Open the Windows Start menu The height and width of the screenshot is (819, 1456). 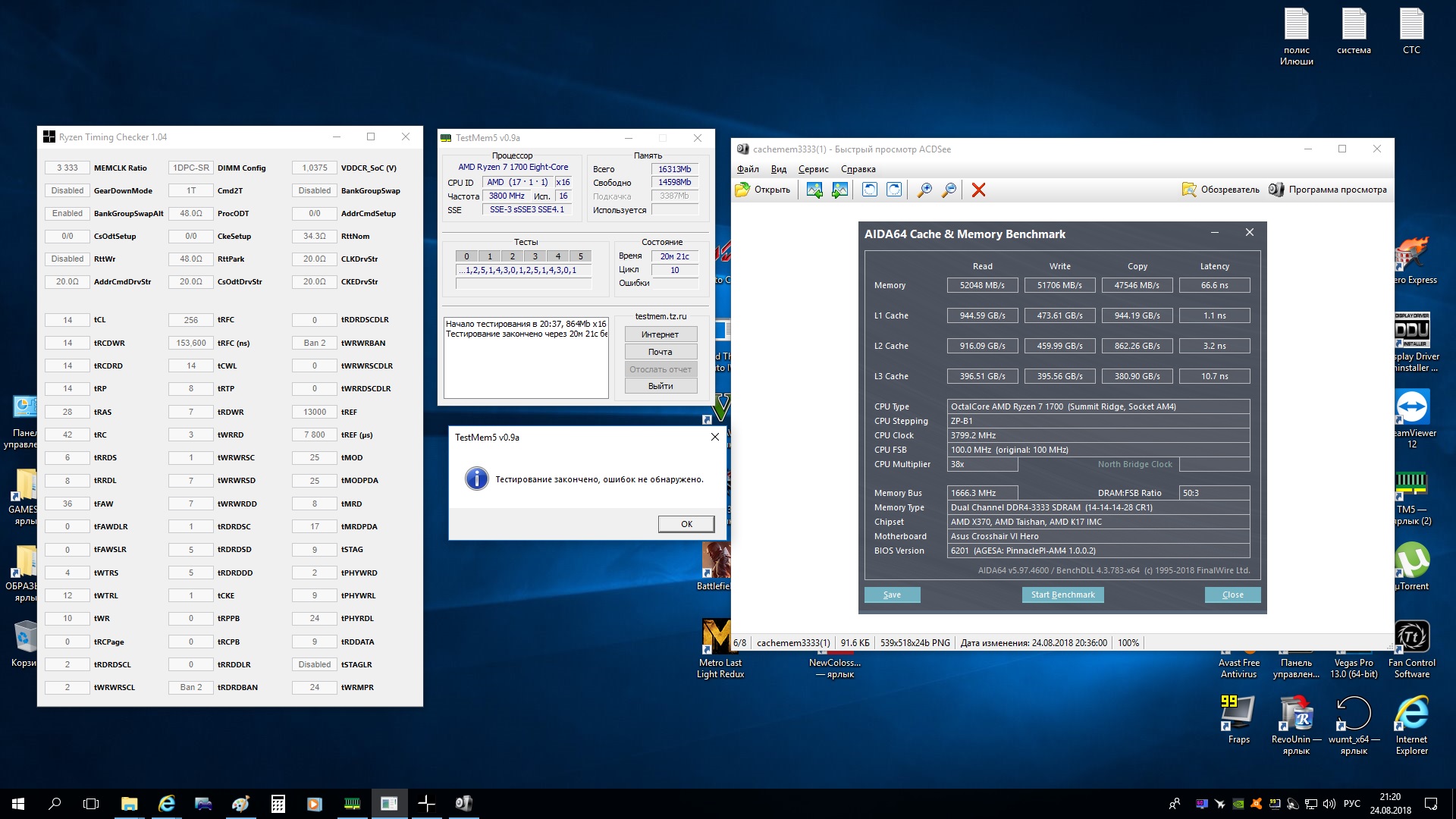click(18, 804)
